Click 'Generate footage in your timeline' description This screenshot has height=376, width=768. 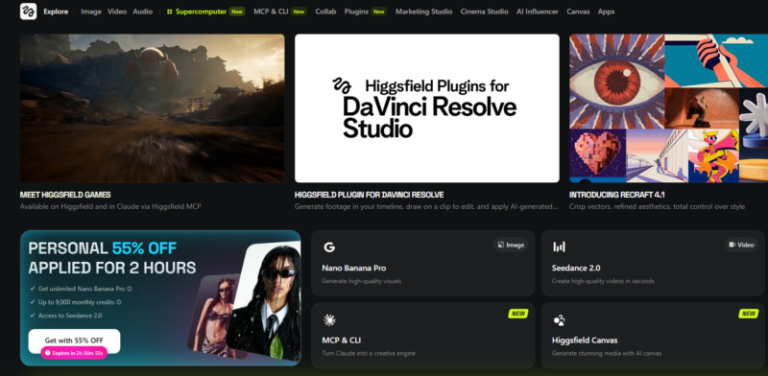[426, 207]
